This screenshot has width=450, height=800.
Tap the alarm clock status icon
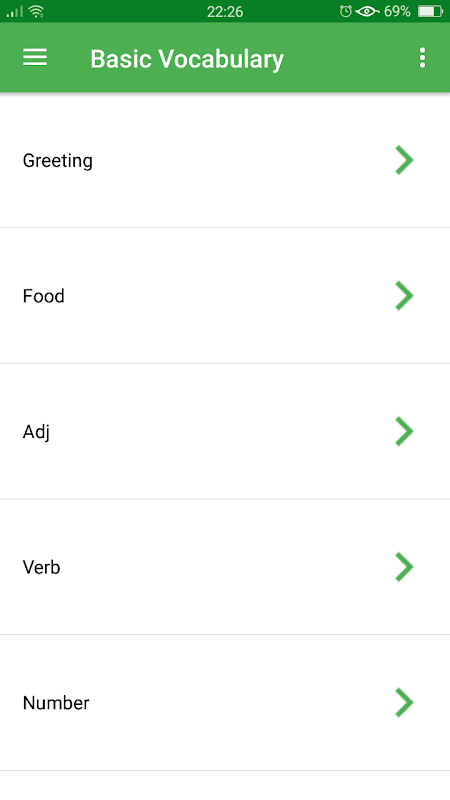345,11
